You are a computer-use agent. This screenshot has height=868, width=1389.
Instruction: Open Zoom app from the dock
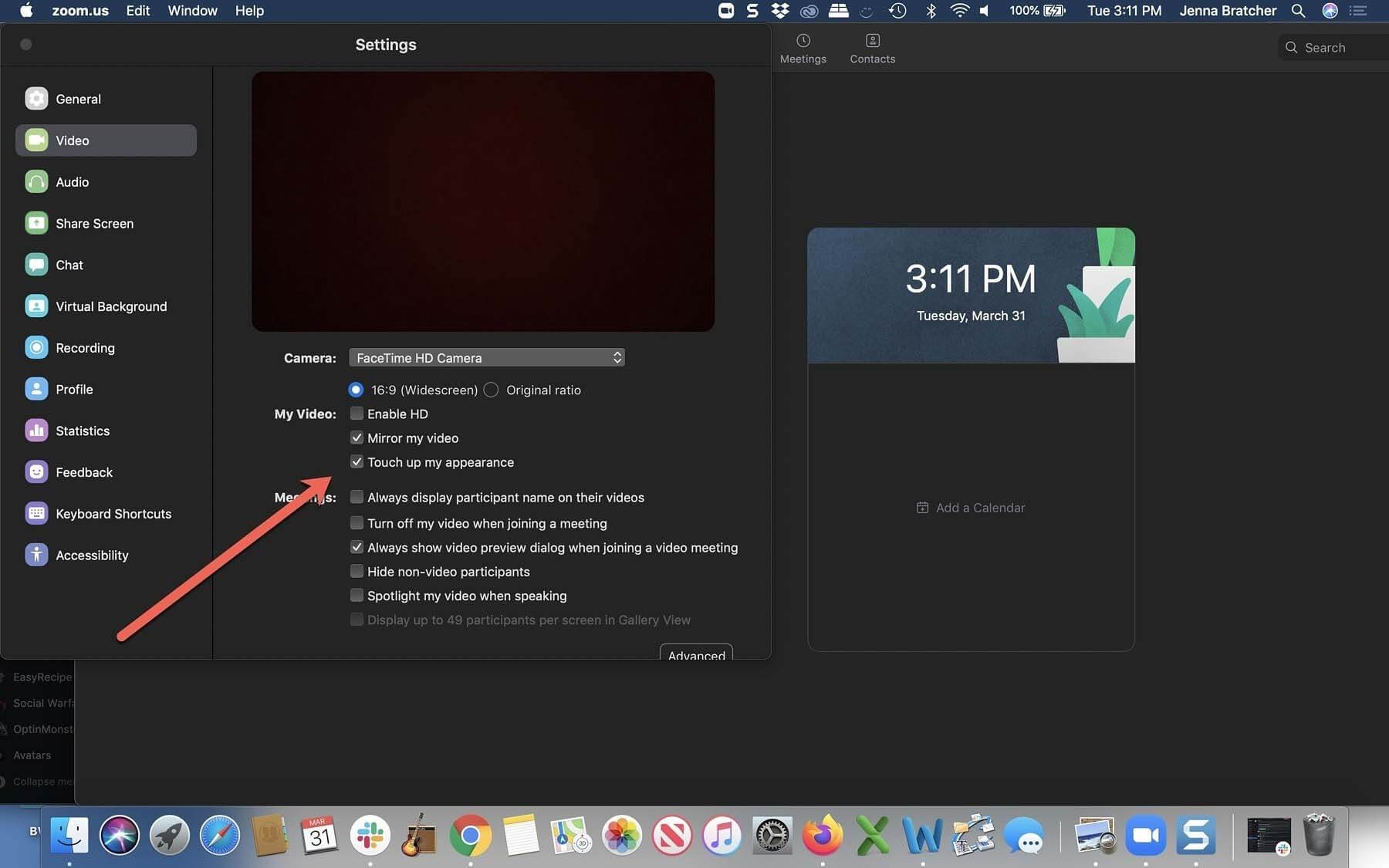tap(1146, 835)
